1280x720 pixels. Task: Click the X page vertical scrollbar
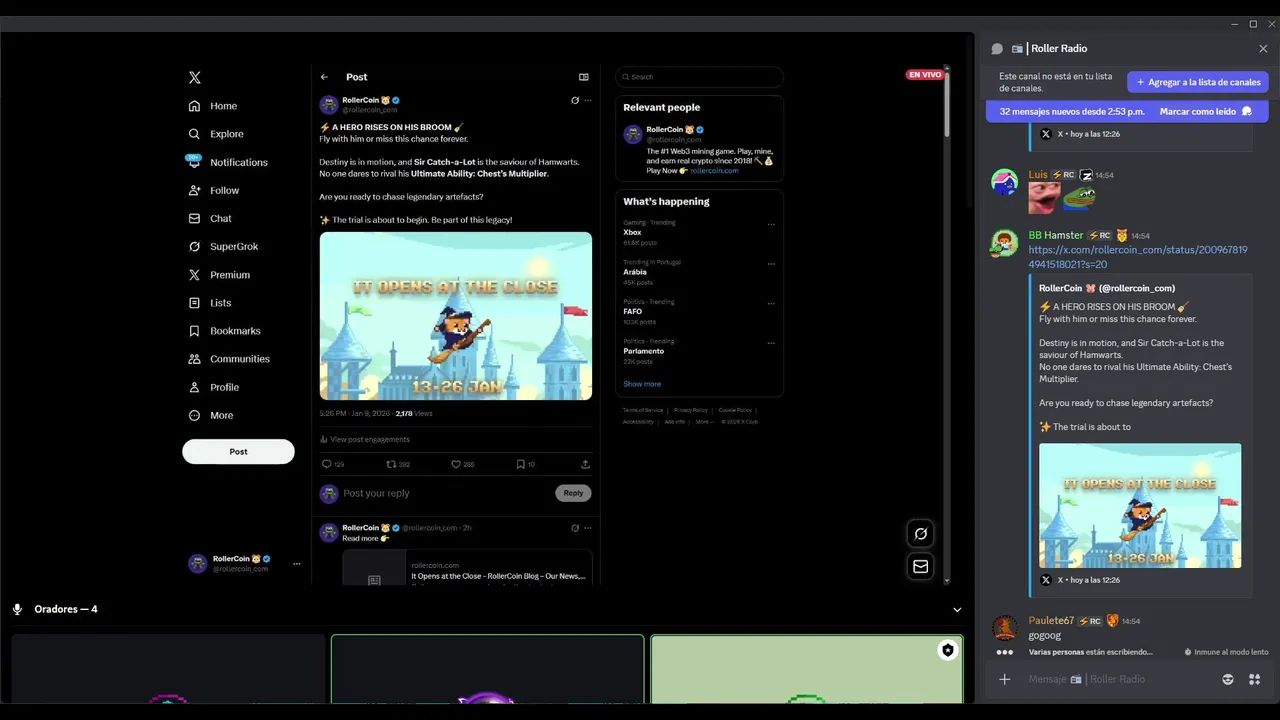tap(946, 105)
